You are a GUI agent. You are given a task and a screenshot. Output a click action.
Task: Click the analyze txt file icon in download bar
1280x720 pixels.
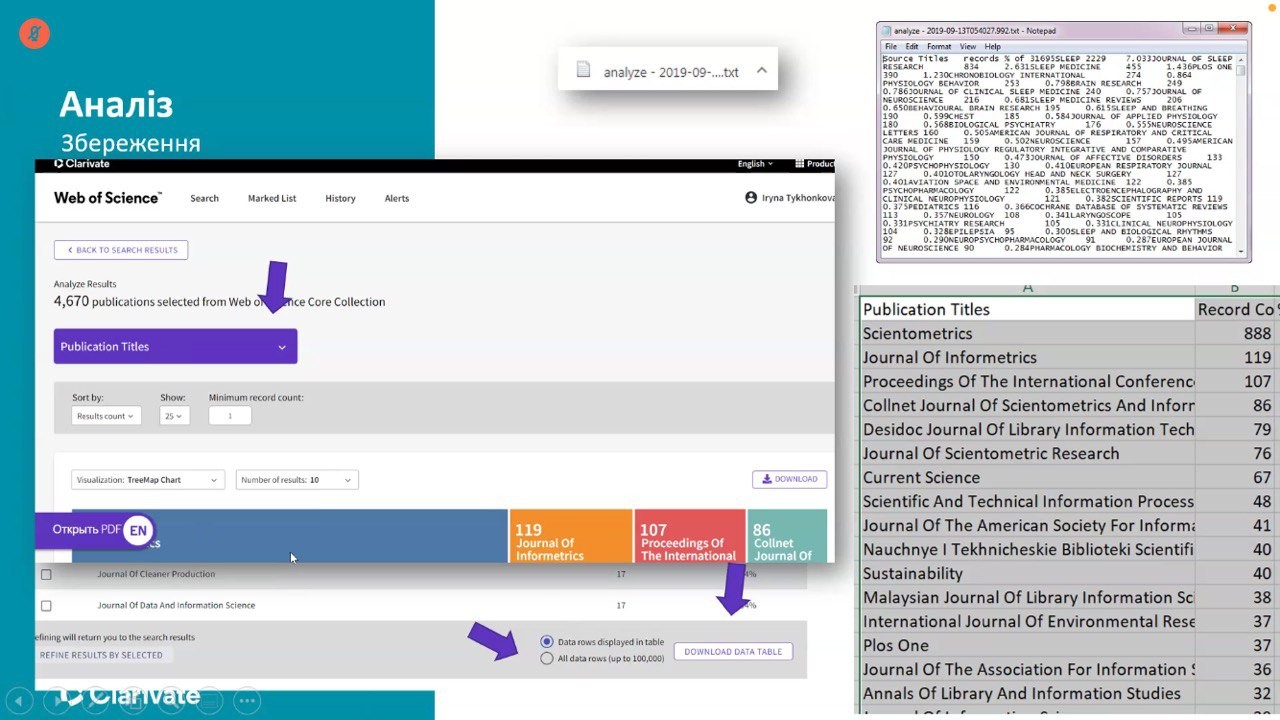[584, 71]
